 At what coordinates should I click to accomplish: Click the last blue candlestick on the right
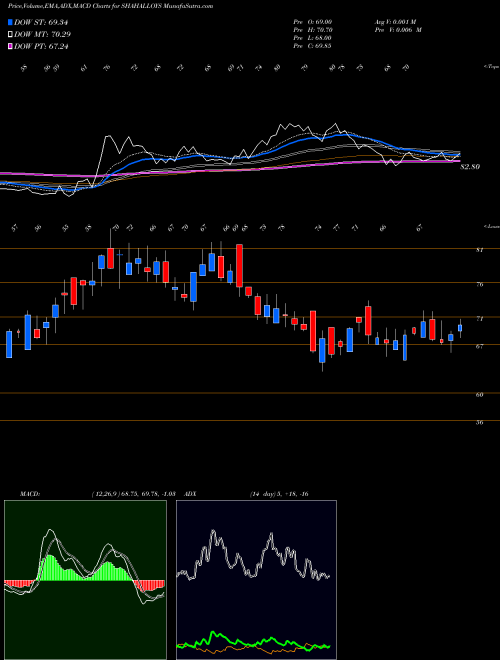[460, 328]
